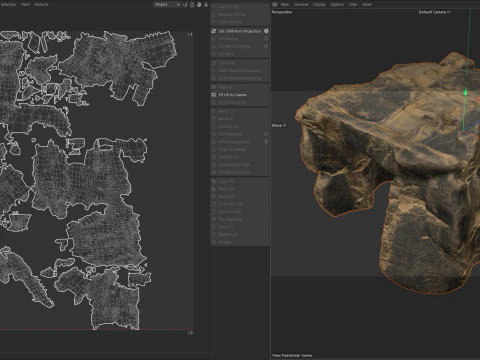Grab the green Y-axis handle
This screenshot has width=480, height=360.
tap(465, 93)
